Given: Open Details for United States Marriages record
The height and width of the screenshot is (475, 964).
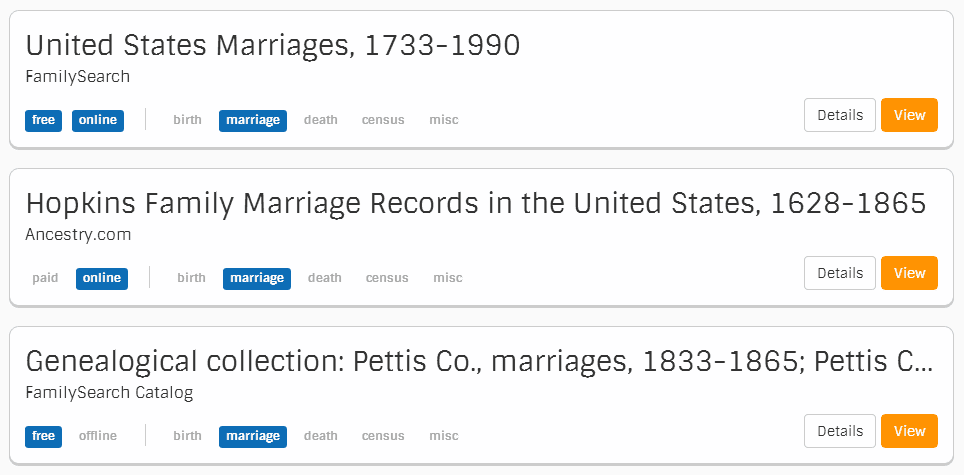Looking at the screenshot, I should [839, 115].
